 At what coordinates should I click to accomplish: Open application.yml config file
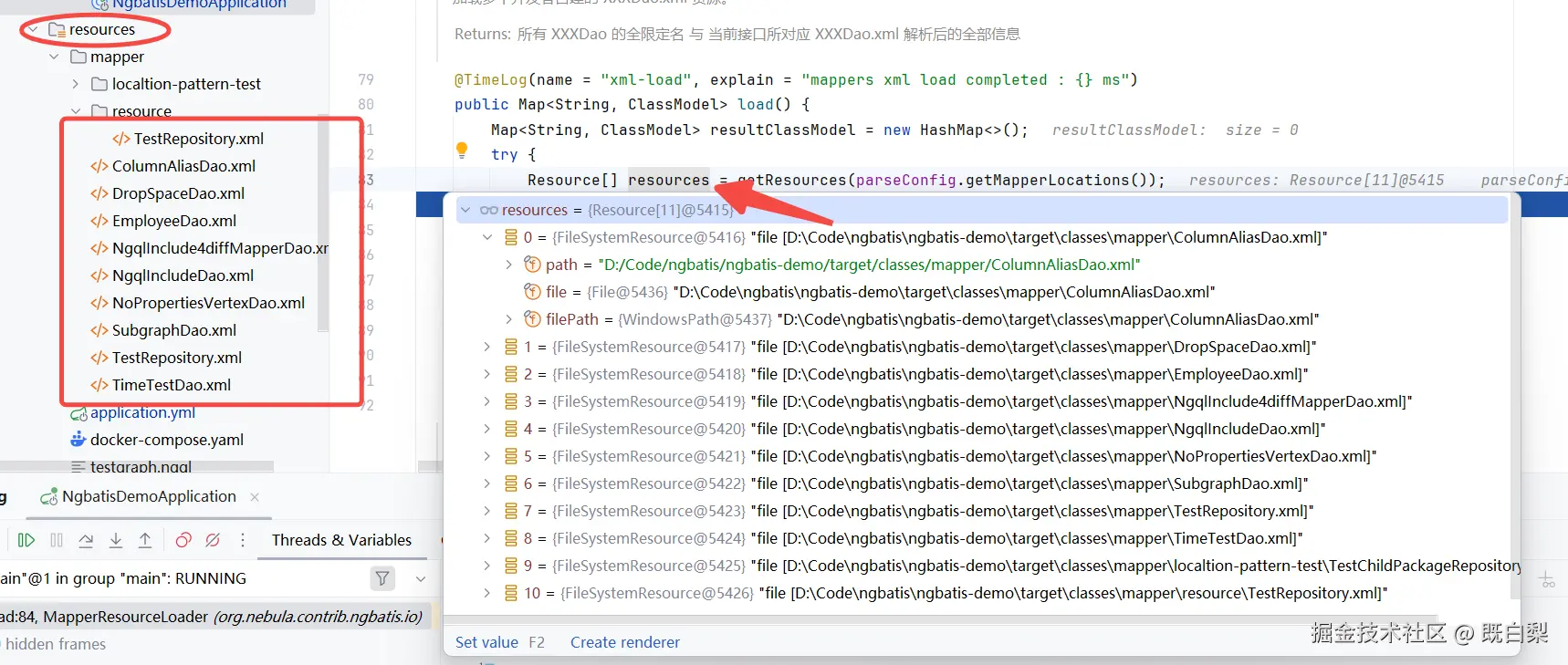pos(142,412)
